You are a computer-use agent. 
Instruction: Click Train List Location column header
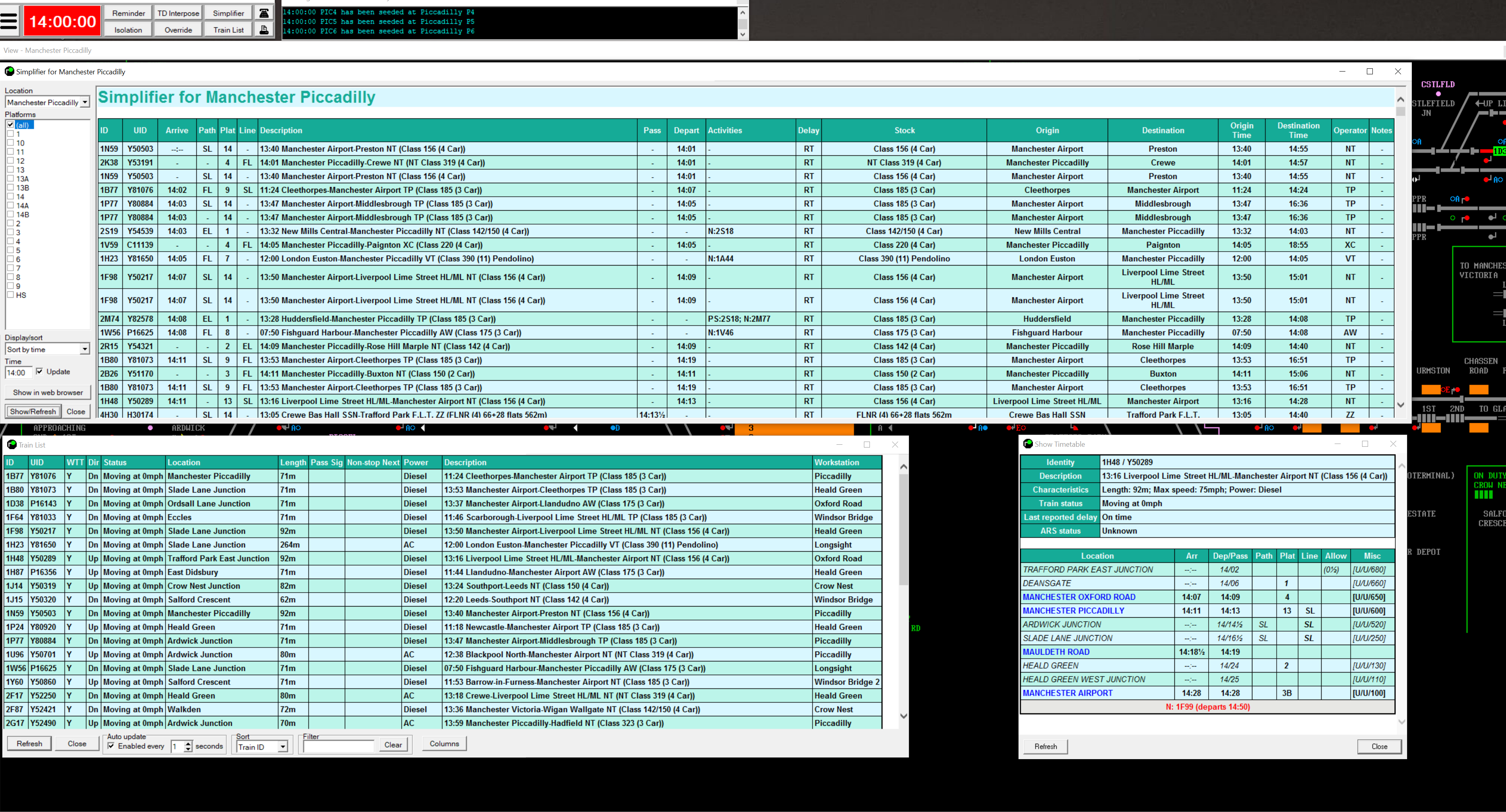click(x=221, y=462)
